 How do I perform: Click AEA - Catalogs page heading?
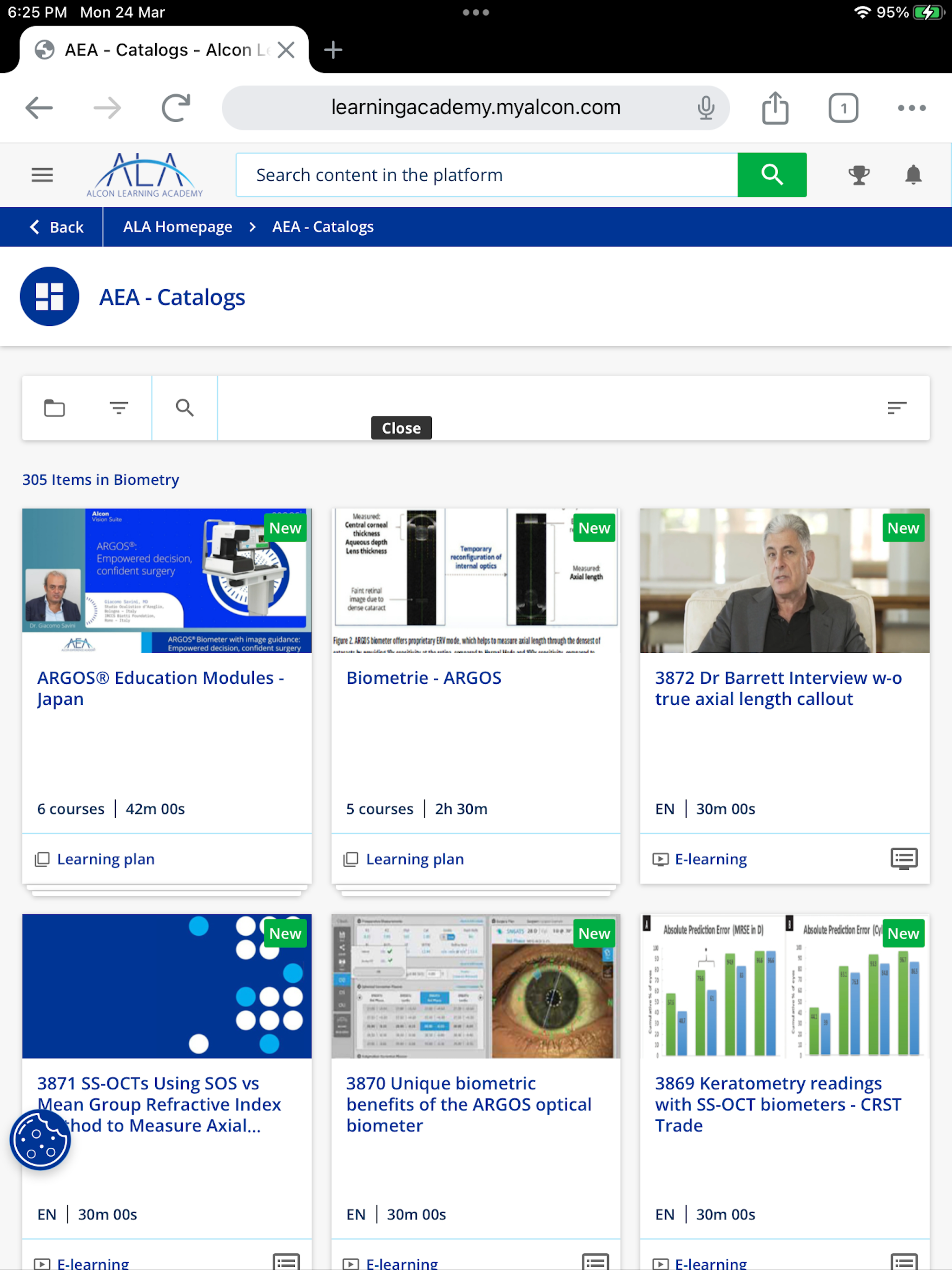pos(172,297)
